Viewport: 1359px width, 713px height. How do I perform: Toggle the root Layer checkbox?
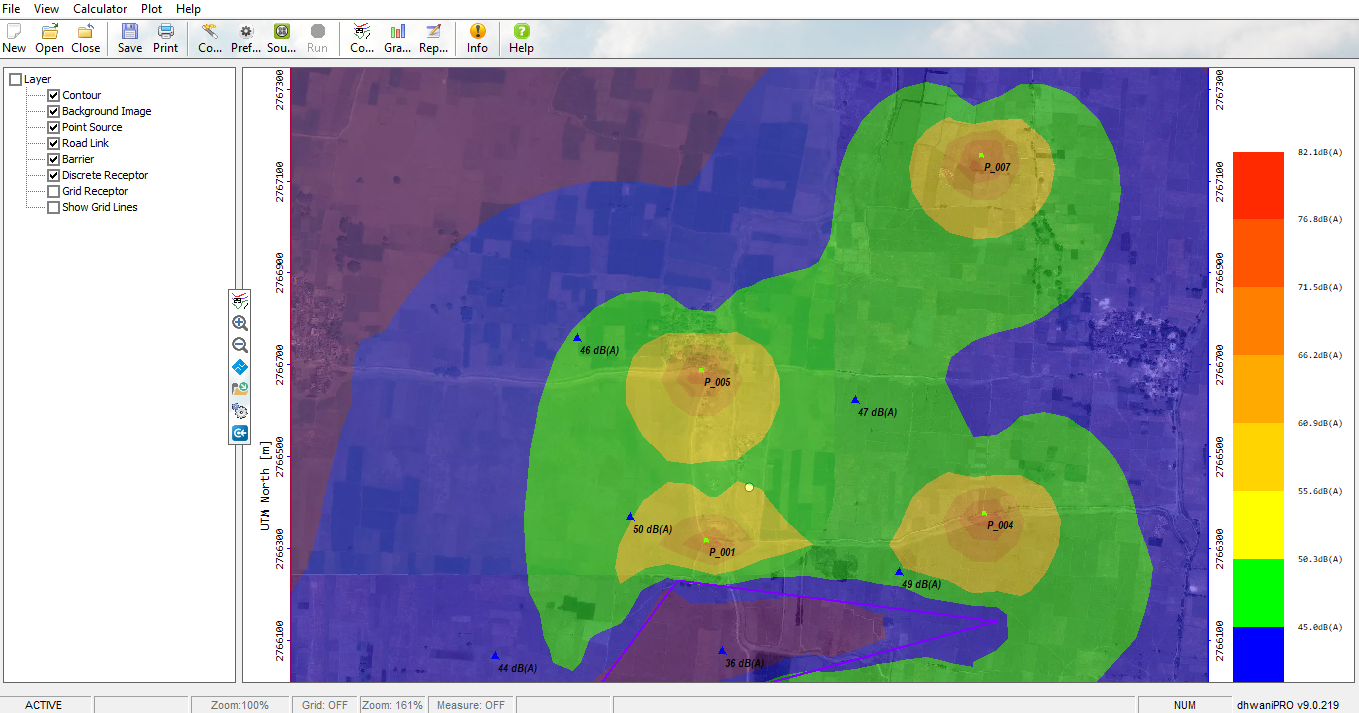point(15,79)
